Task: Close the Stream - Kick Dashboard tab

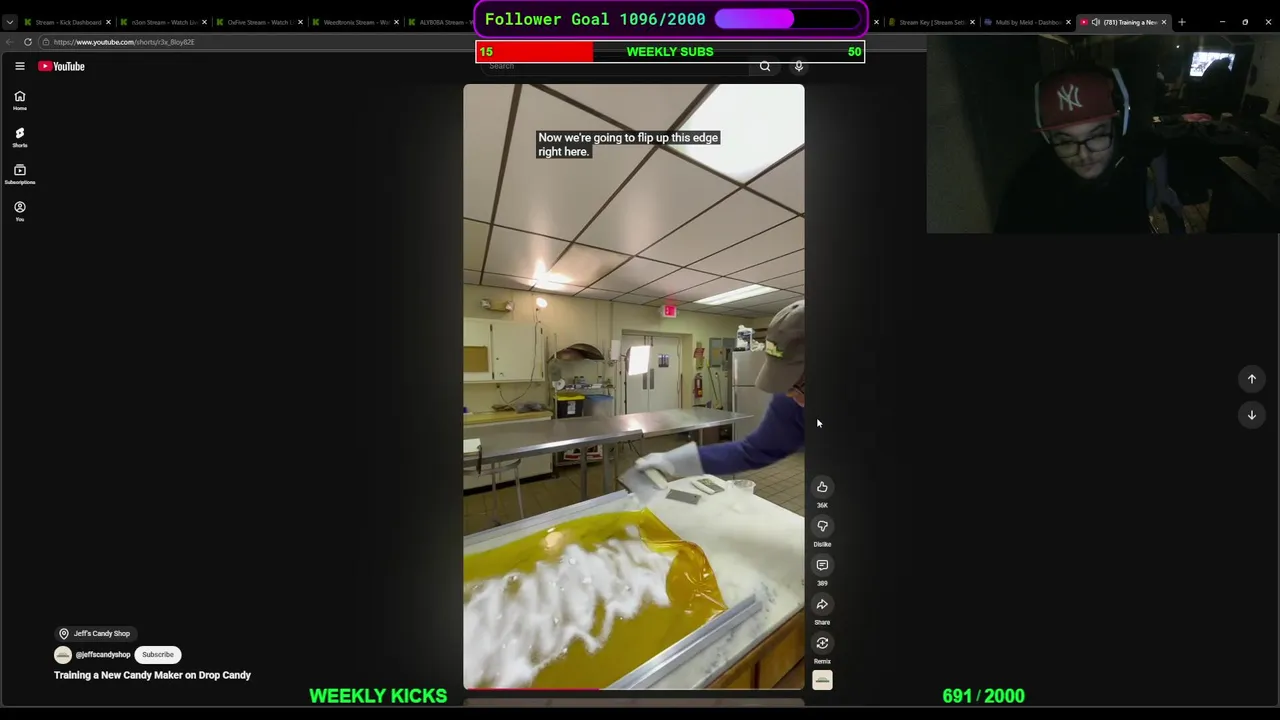Action: click(108, 22)
